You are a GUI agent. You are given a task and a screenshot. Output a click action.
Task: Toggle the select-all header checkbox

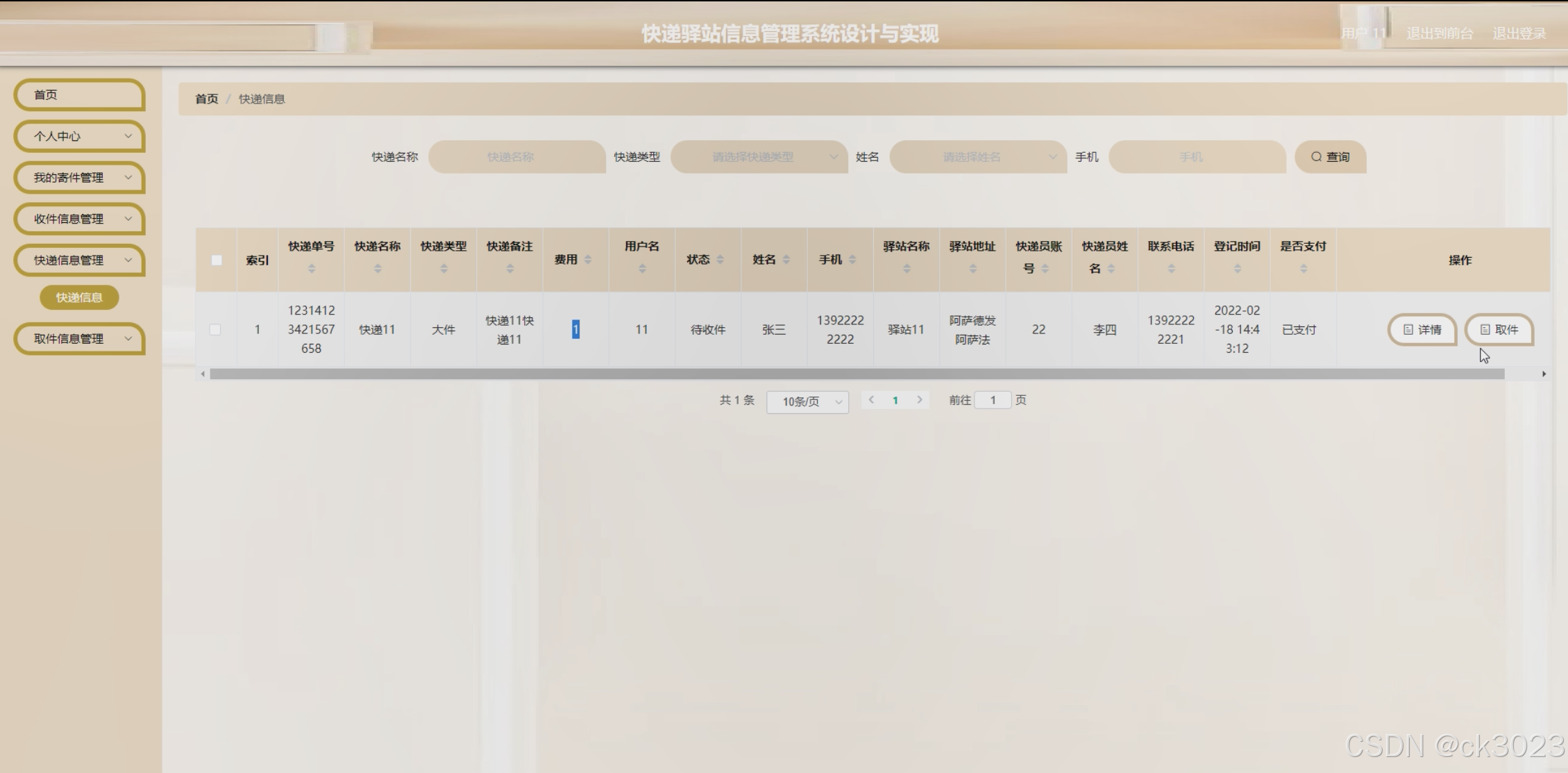tap(217, 260)
